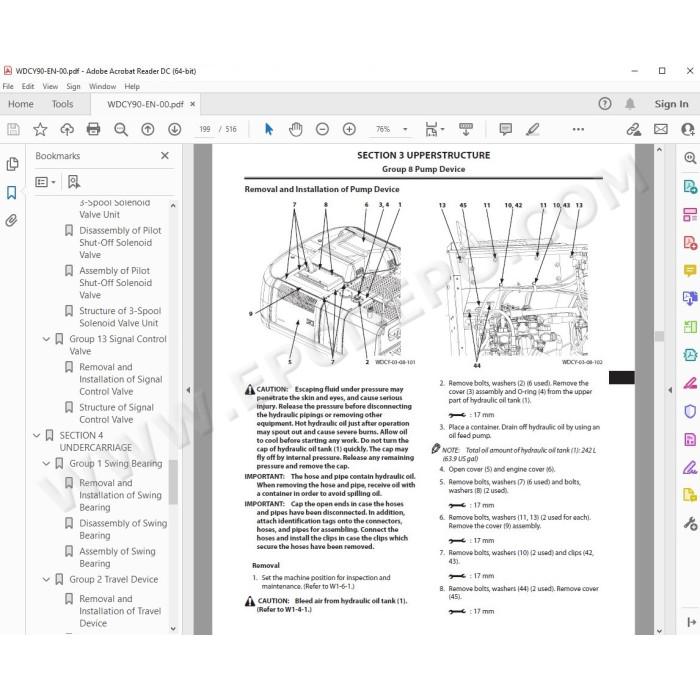700x700 pixels.
Task: Show page thumbnails panel
Action: (x=12, y=164)
